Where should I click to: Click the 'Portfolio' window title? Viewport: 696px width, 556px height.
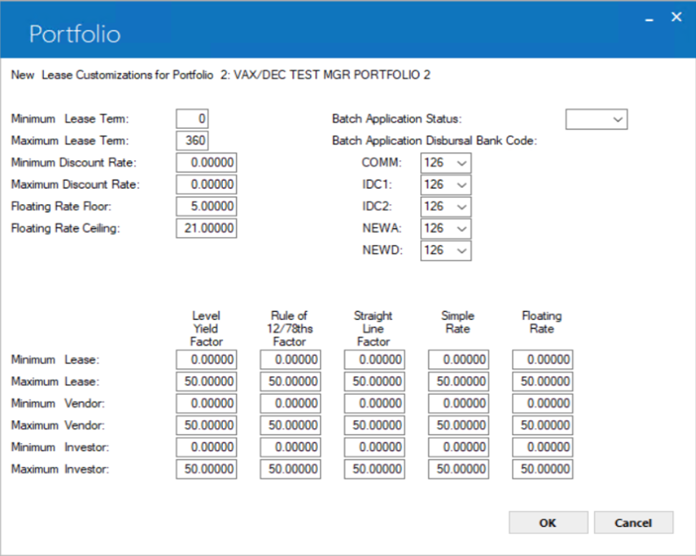coord(75,34)
